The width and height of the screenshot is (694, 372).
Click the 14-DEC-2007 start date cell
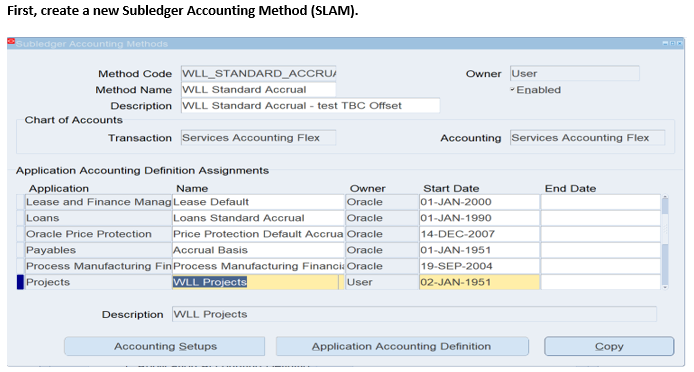point(479,234)
